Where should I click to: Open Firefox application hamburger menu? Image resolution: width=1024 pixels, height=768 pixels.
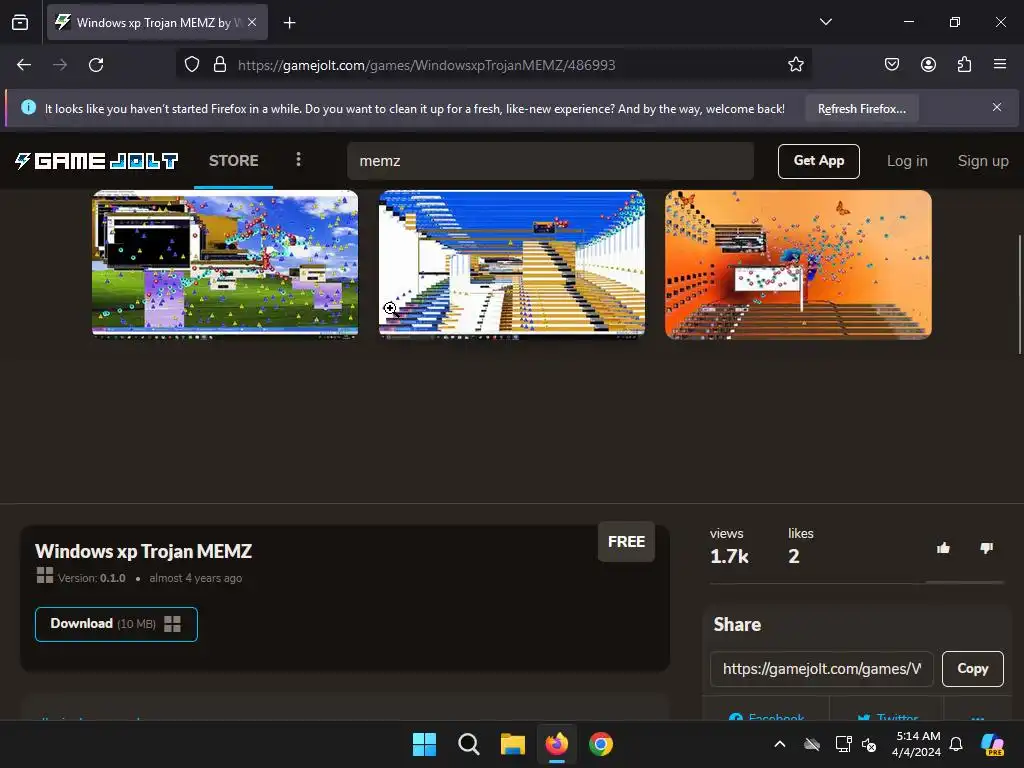pyautogui.click(x=1000, y=65)
